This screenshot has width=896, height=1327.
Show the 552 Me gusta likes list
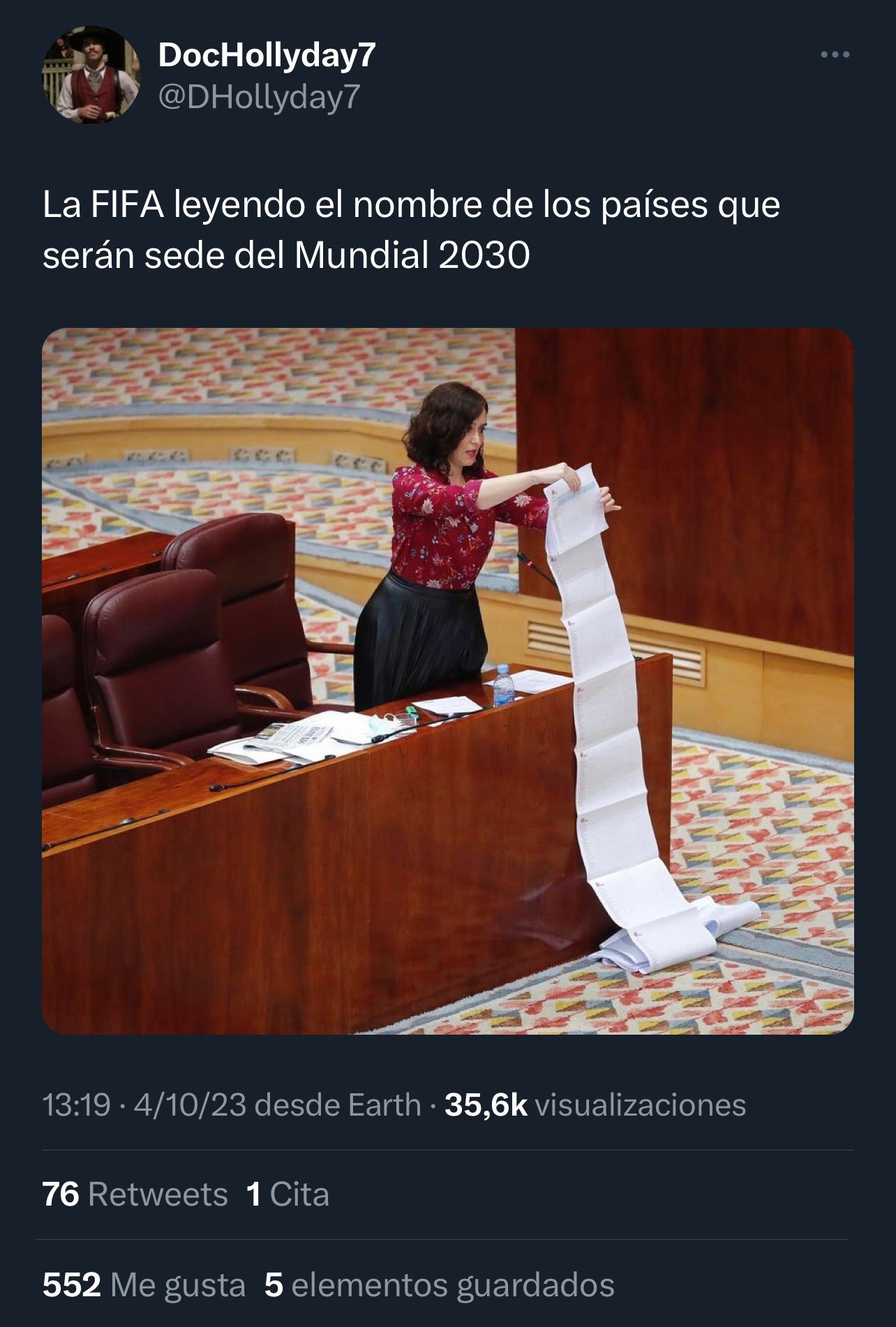pos(144,1284)
